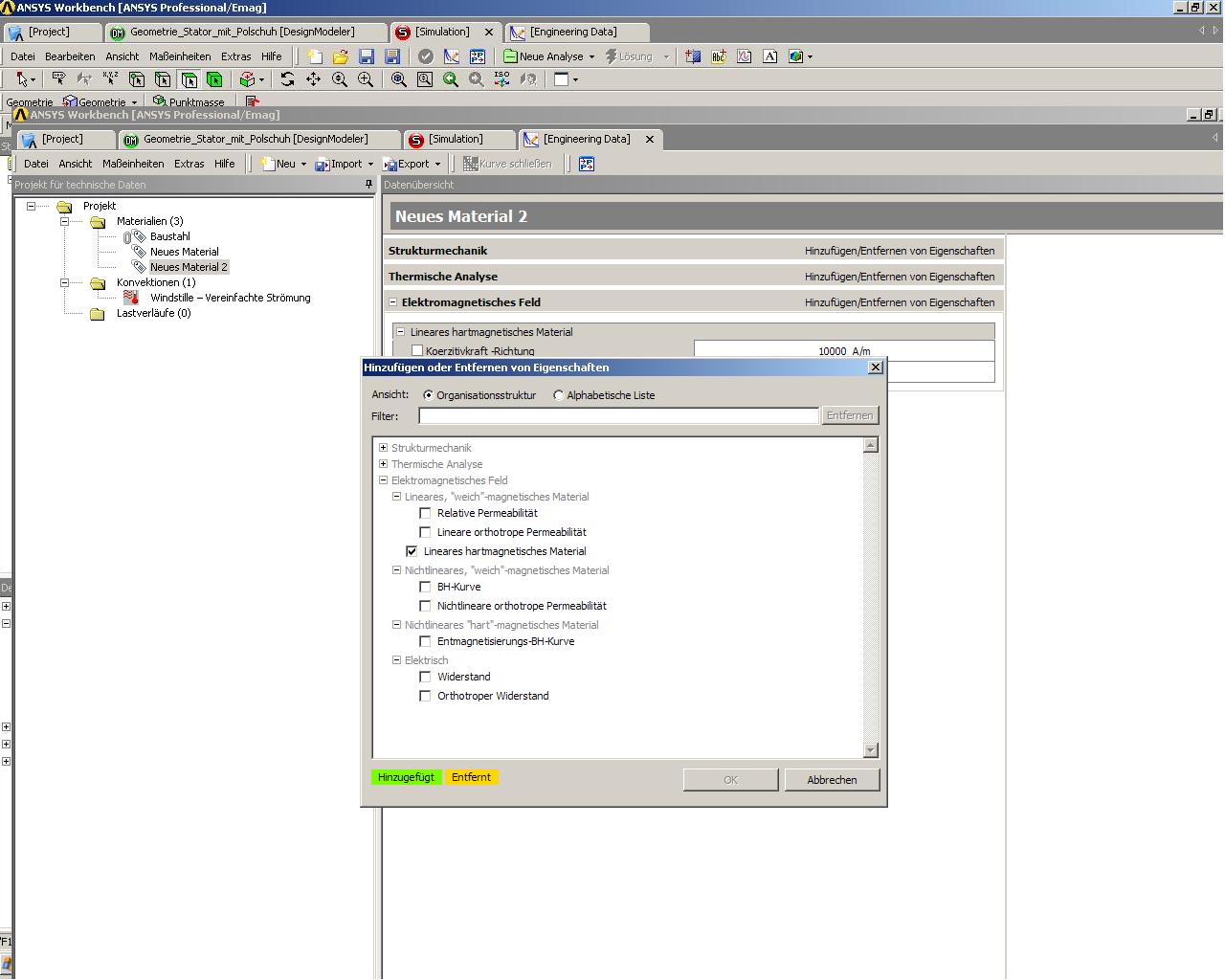Click the dialog list scroll-down arrow

[870, 750]
